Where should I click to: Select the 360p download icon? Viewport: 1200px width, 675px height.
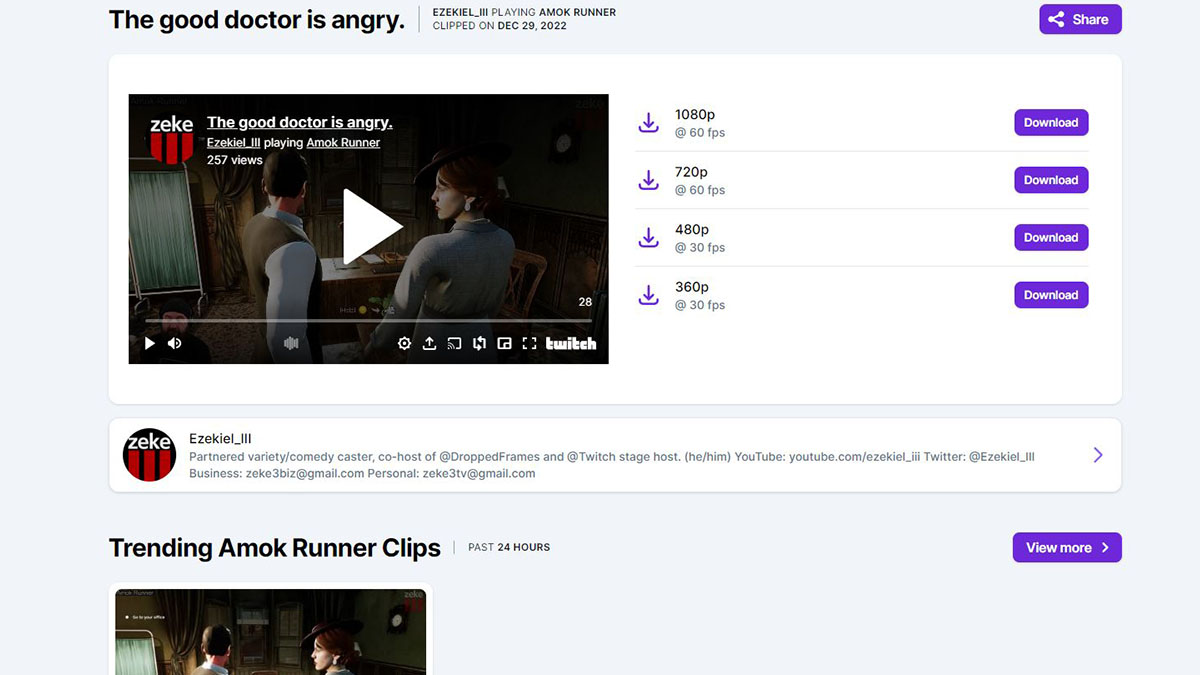tap(648, 295)
